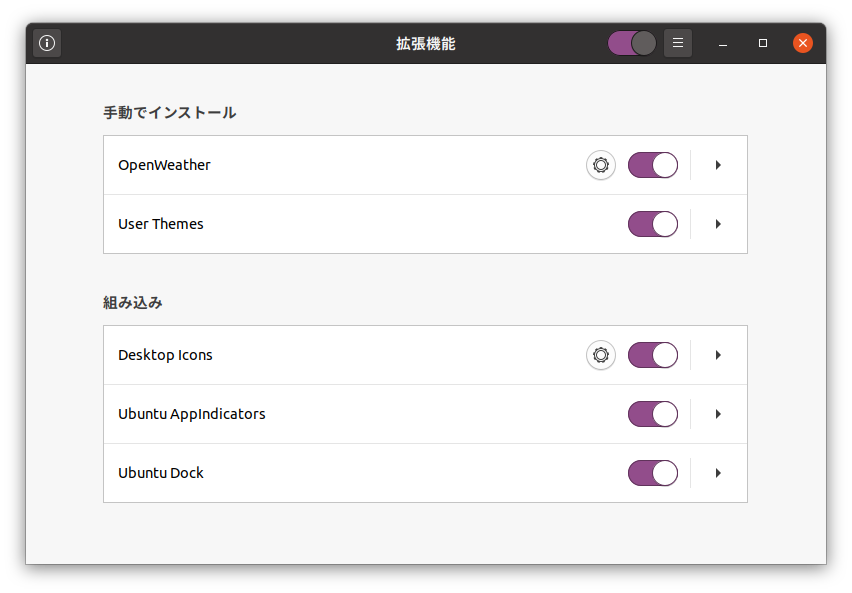Switch off Ubuntu AppIndicators extension
The height and width of the screenshot is (593, 852).
[x=653, y=414]
